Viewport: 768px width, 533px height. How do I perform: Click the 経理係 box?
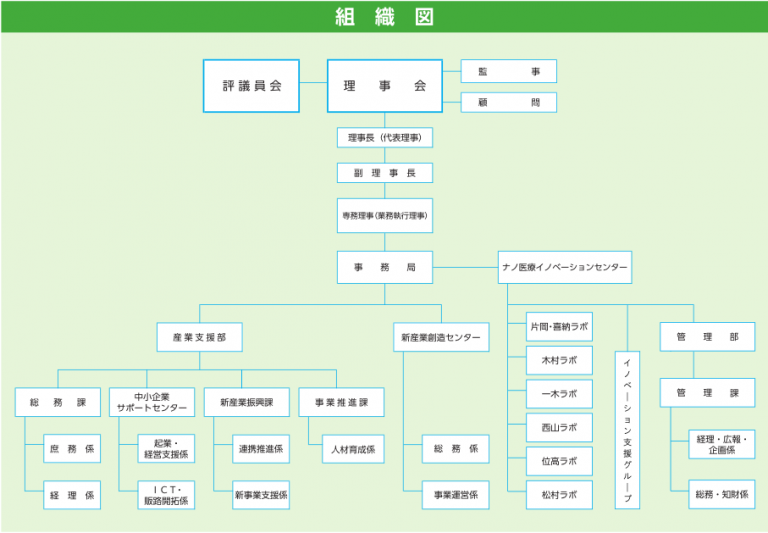pyautogui.click(x=72, y=495)
